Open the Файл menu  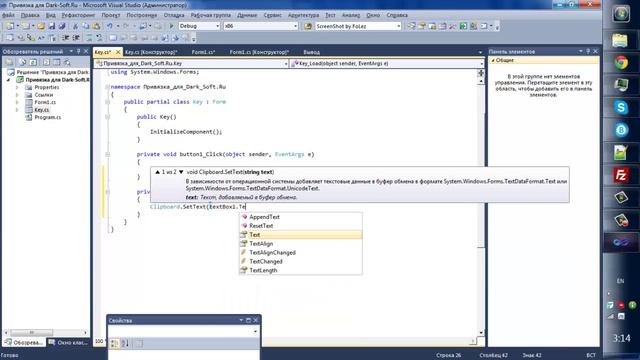8,15
